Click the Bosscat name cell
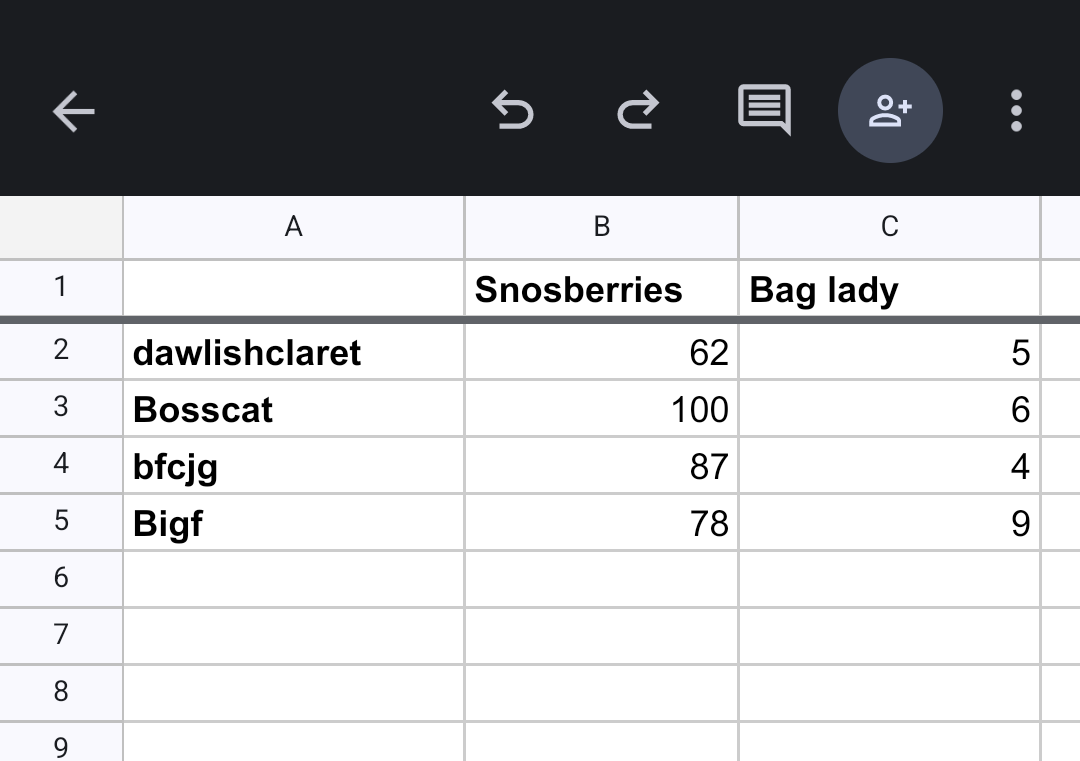Screen dimensions: 1080x761 [293, 409]
